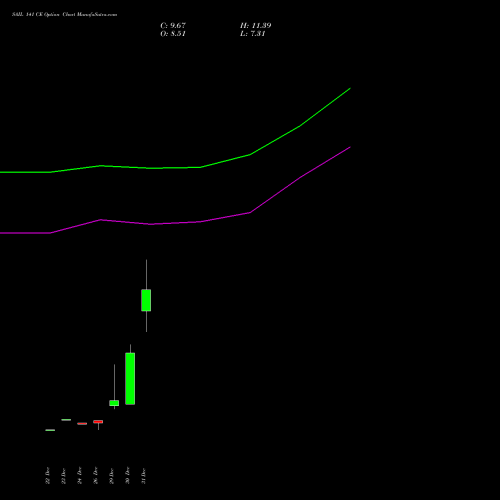Select the 23 Dec green candle
The image size is (500, 500).
click(x=66, y=420)
